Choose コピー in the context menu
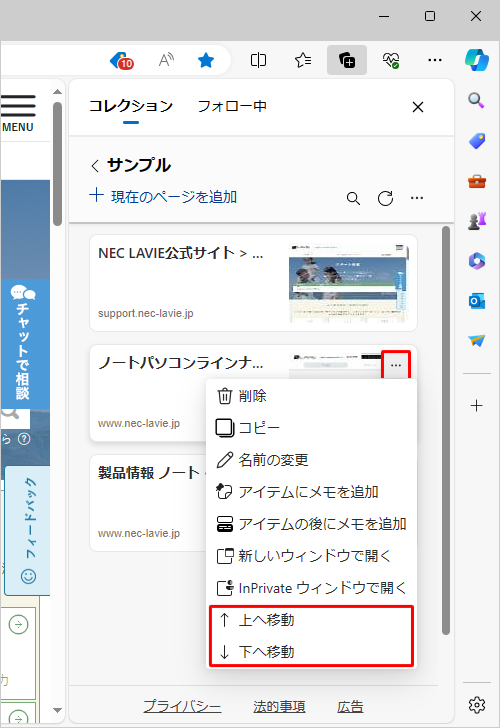The width and height of the screenshot is (500, 728). [311, 428]
